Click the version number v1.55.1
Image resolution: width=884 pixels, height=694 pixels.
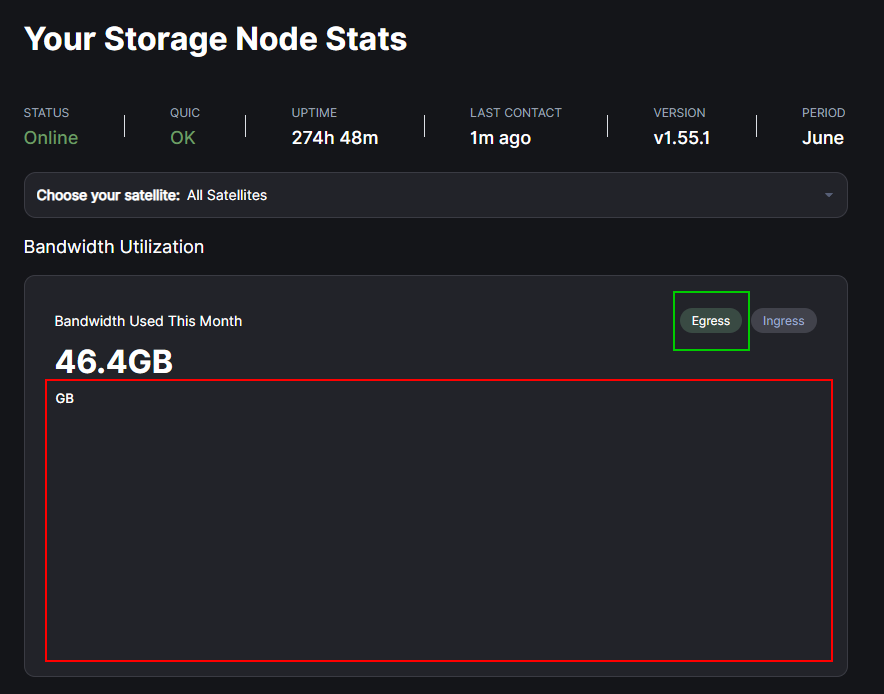coord(681,138)
